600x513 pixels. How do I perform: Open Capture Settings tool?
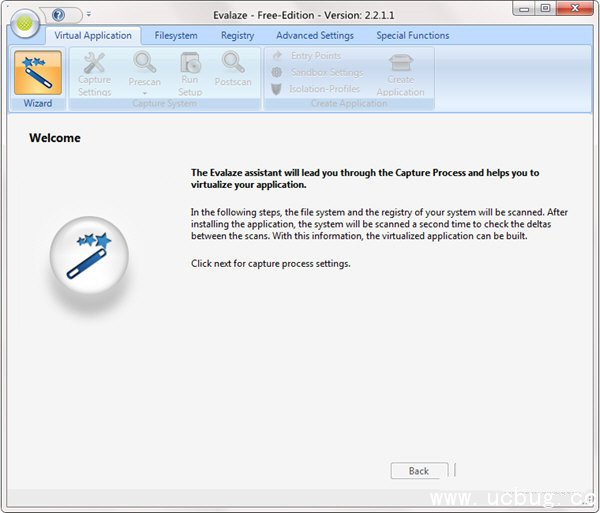click(x=94, y=74)
